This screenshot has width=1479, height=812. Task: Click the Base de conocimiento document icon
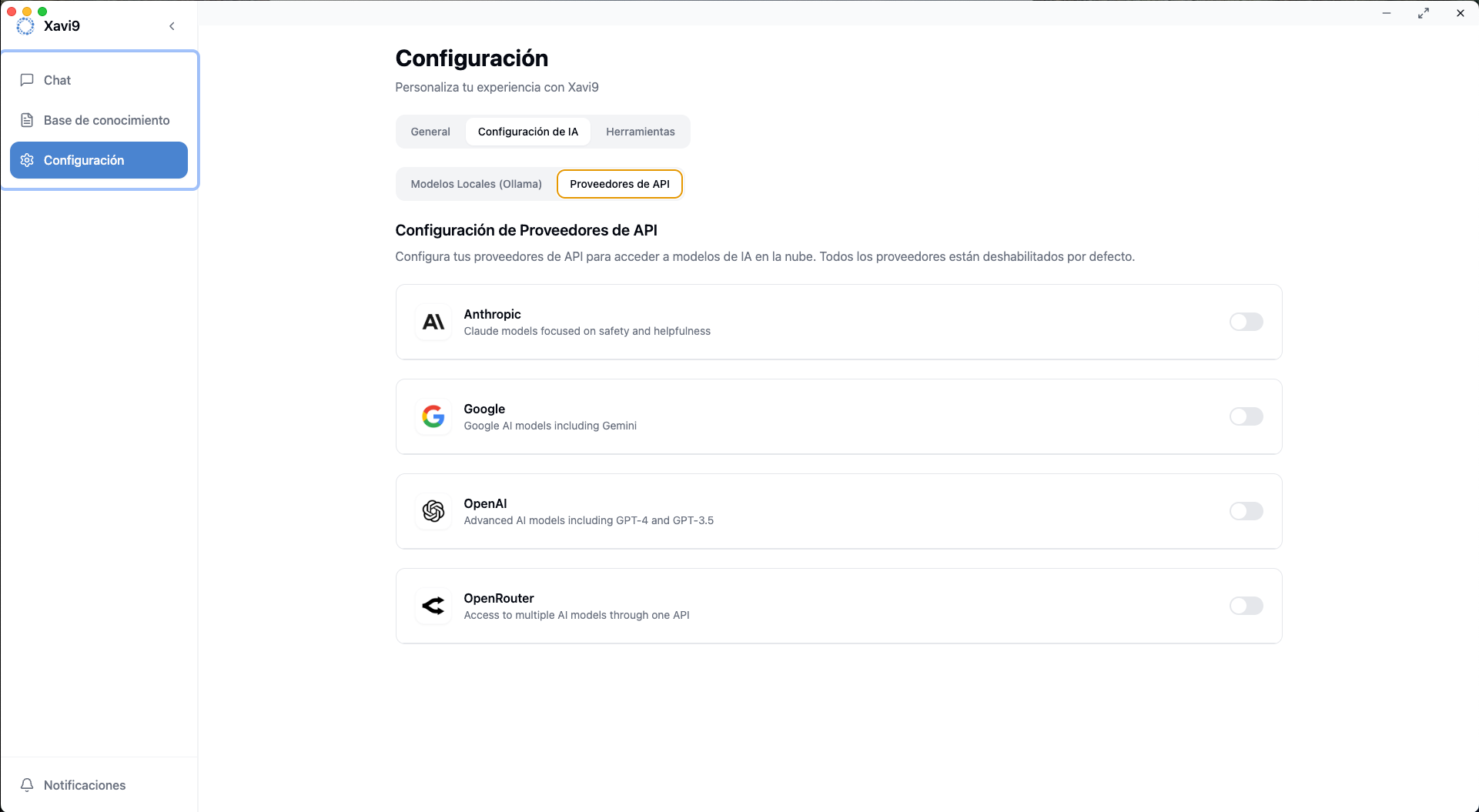click(27, 120)
